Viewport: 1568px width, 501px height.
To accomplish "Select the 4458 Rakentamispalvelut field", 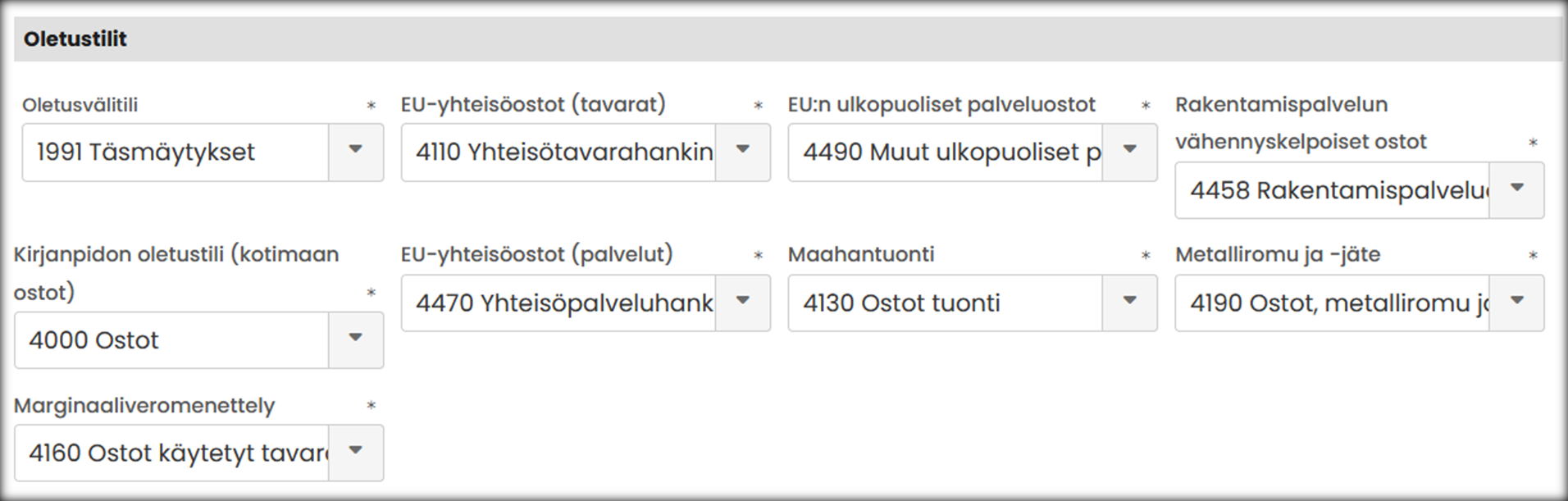I will click(x=1333, y=189).
